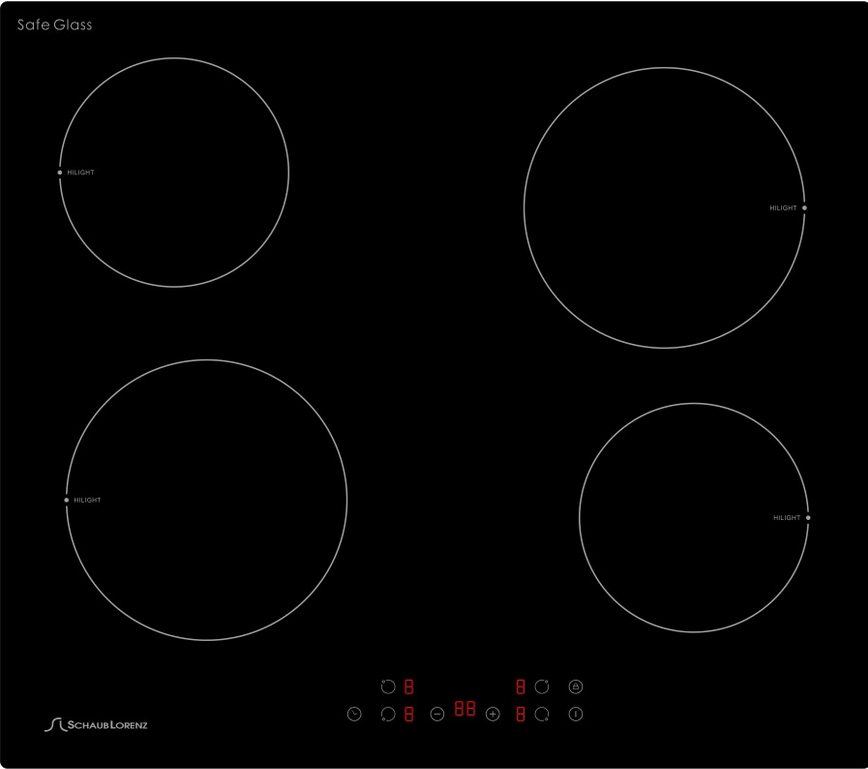Click the top-right cooking zone's HILIGHT label
Viewport: 868px width, 769px height.
[x=783, y=208]
